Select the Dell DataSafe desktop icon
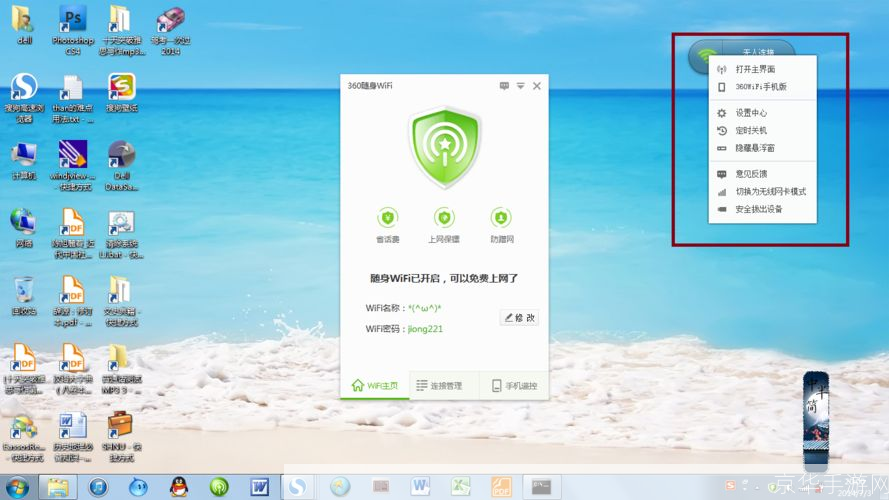 (121, 166)
